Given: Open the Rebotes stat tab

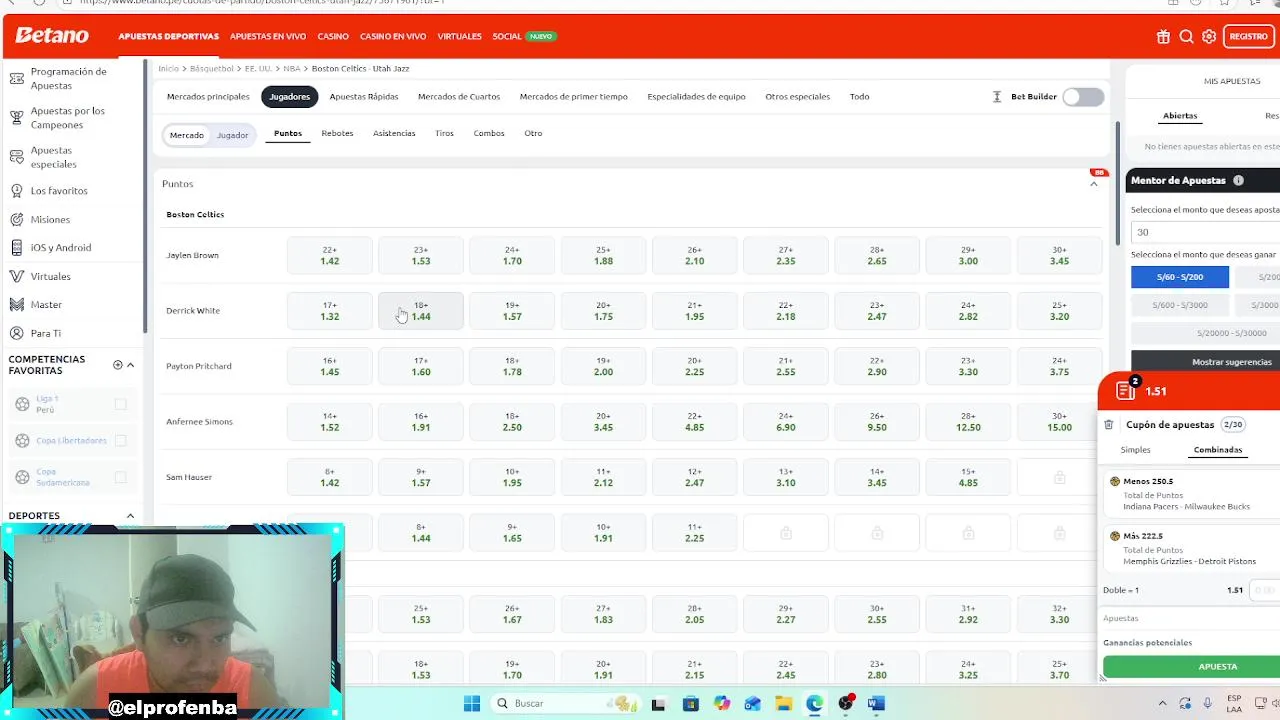Looking at the screenshot, I should click(x=337, y=133).
